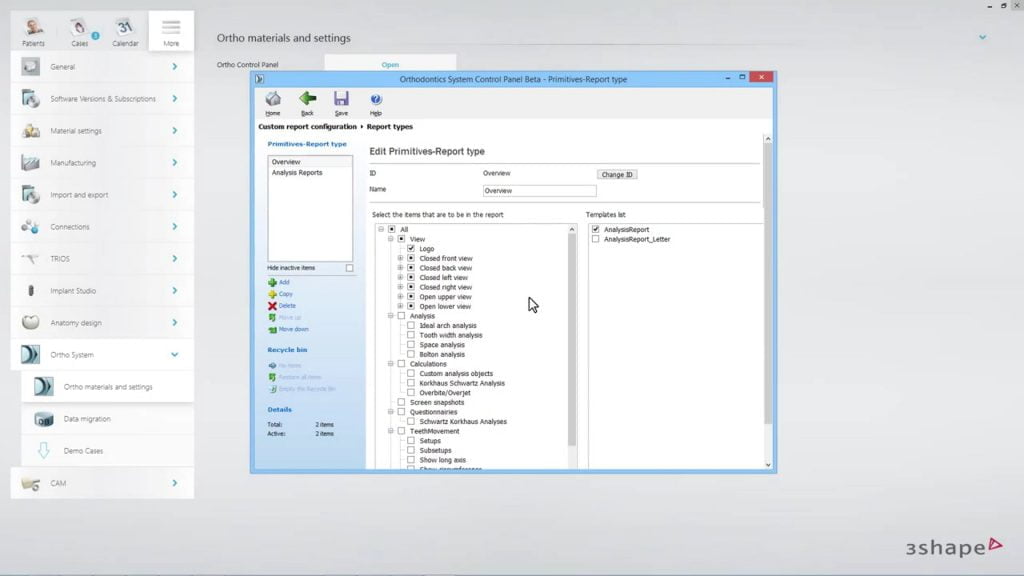Click the Cases icon in top bar

79,29
